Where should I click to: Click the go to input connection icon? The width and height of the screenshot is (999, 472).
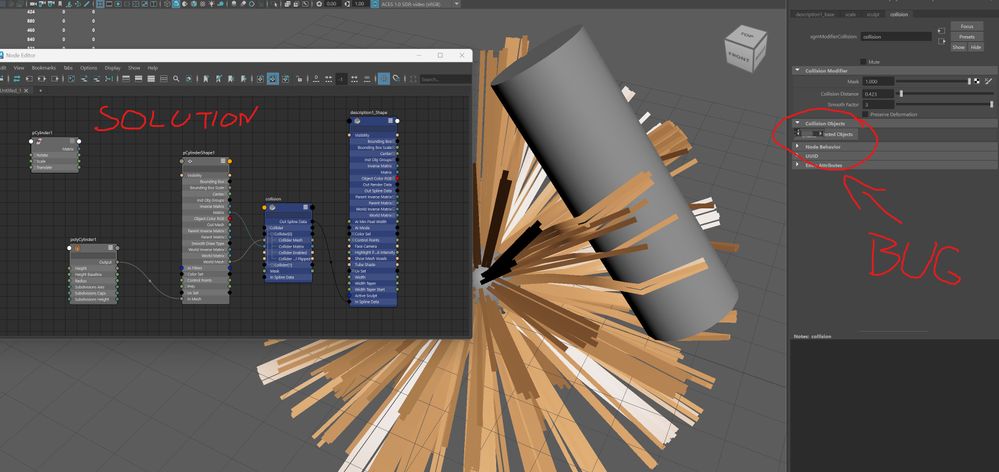(942, 30)
